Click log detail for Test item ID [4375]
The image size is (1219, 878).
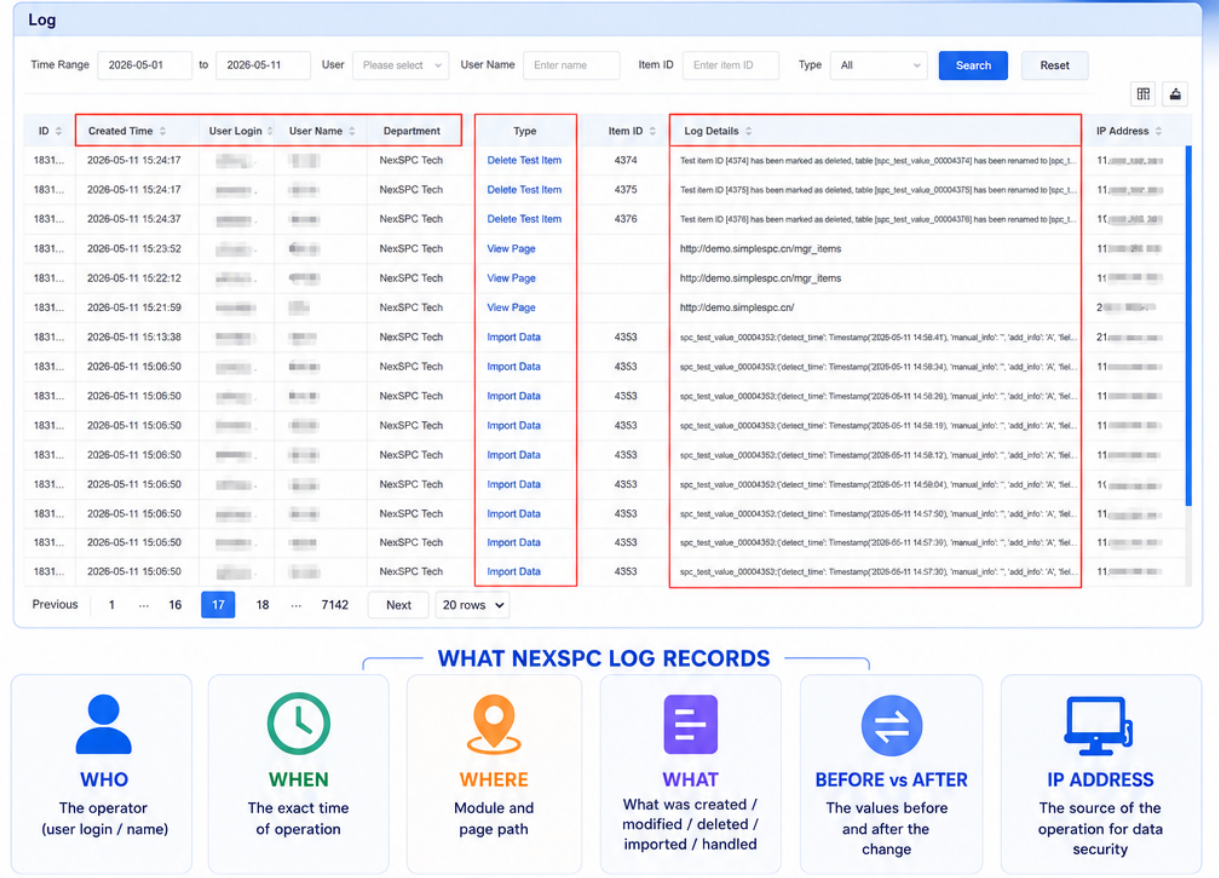pyautogui.click(x=878, y=189)
